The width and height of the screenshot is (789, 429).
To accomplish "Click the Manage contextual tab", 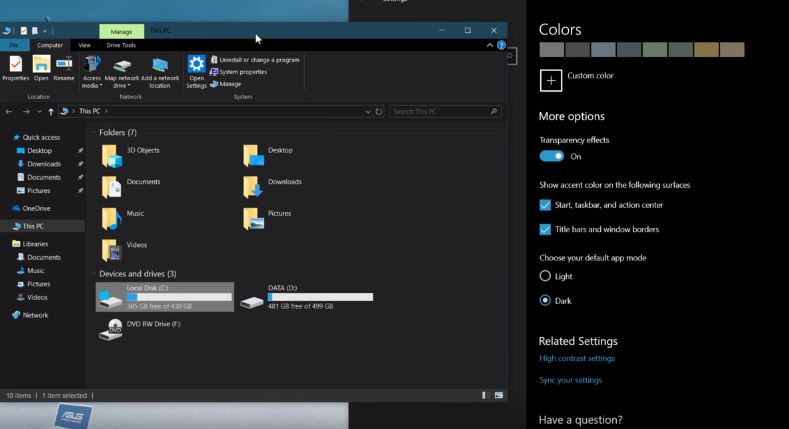I will pos(121,32).
